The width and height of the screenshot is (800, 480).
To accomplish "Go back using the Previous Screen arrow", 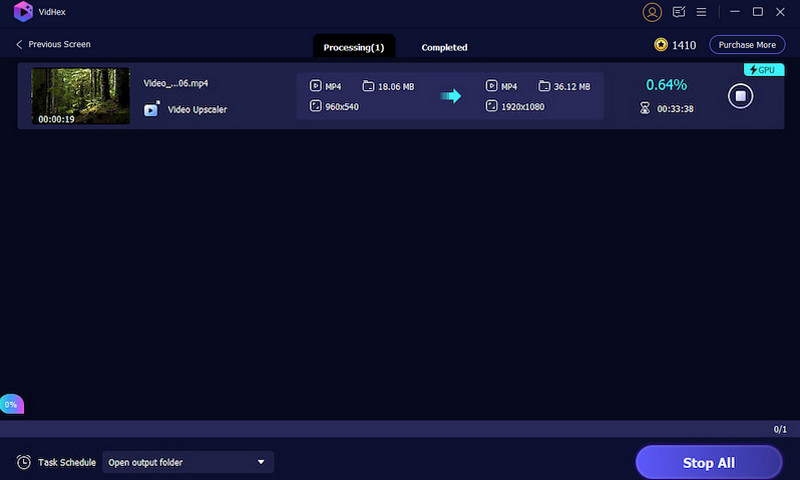I will click(19, 45).
